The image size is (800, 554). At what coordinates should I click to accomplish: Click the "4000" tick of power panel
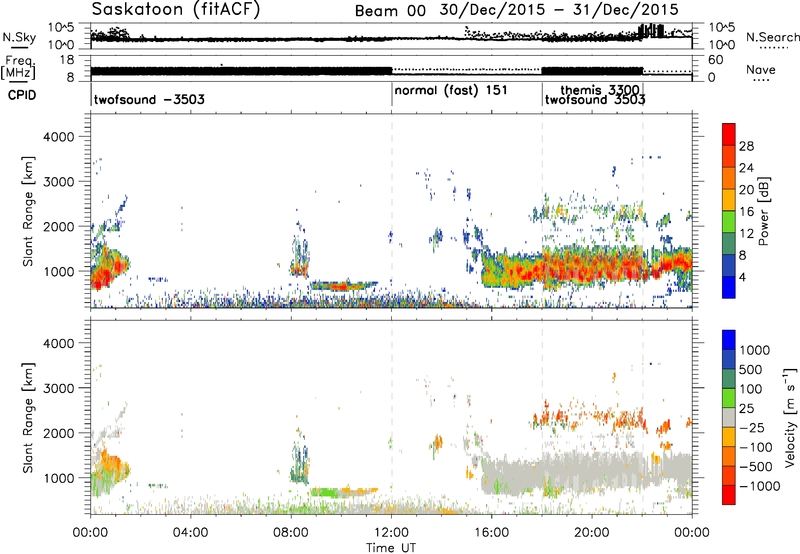[59, 137]
